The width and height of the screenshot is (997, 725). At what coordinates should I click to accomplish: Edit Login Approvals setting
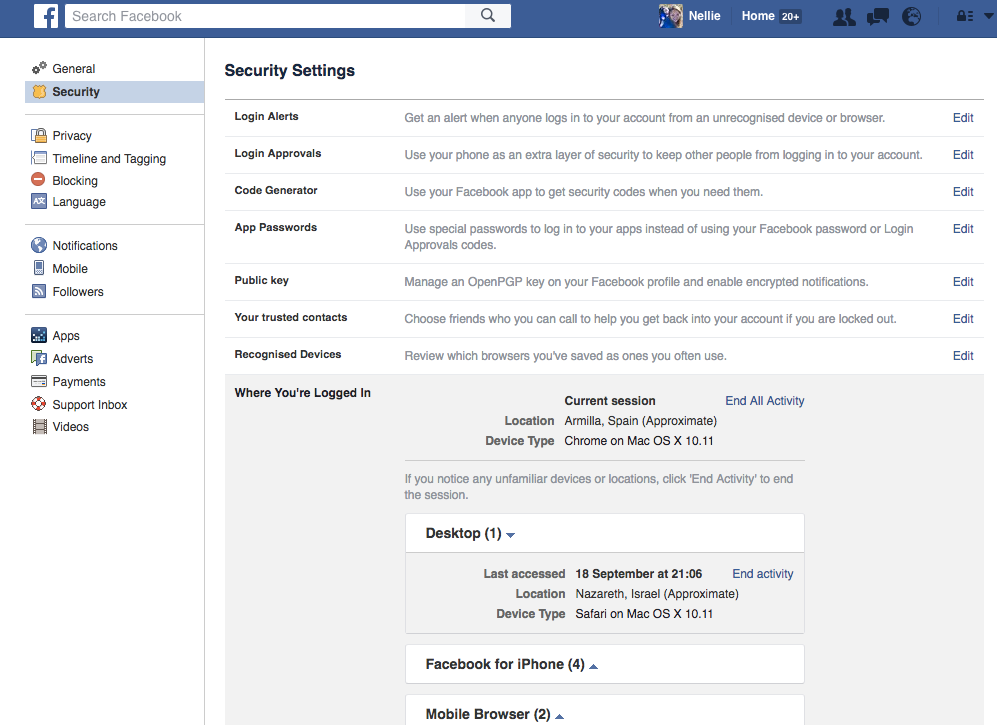point(963,155)
